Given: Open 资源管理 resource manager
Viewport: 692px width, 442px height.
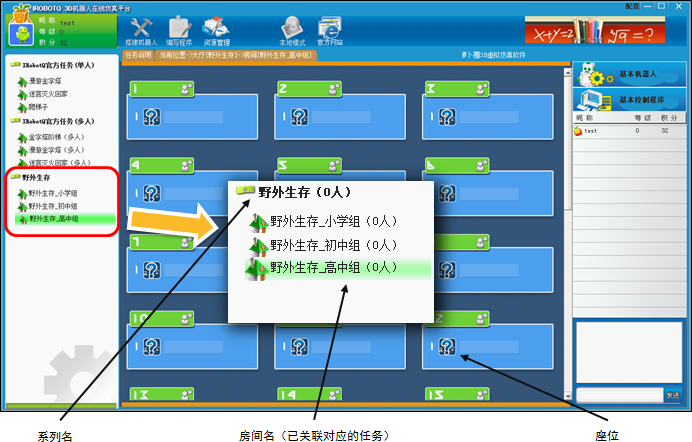Looking at the screenshot, I should click(x=216, y=30).
